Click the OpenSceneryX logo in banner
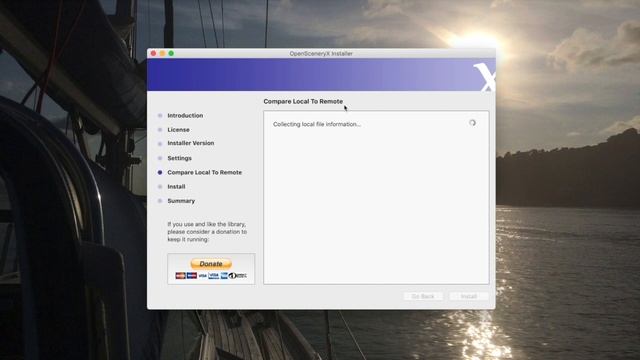This screenshot has height=360, width=640. coord(485,77)
